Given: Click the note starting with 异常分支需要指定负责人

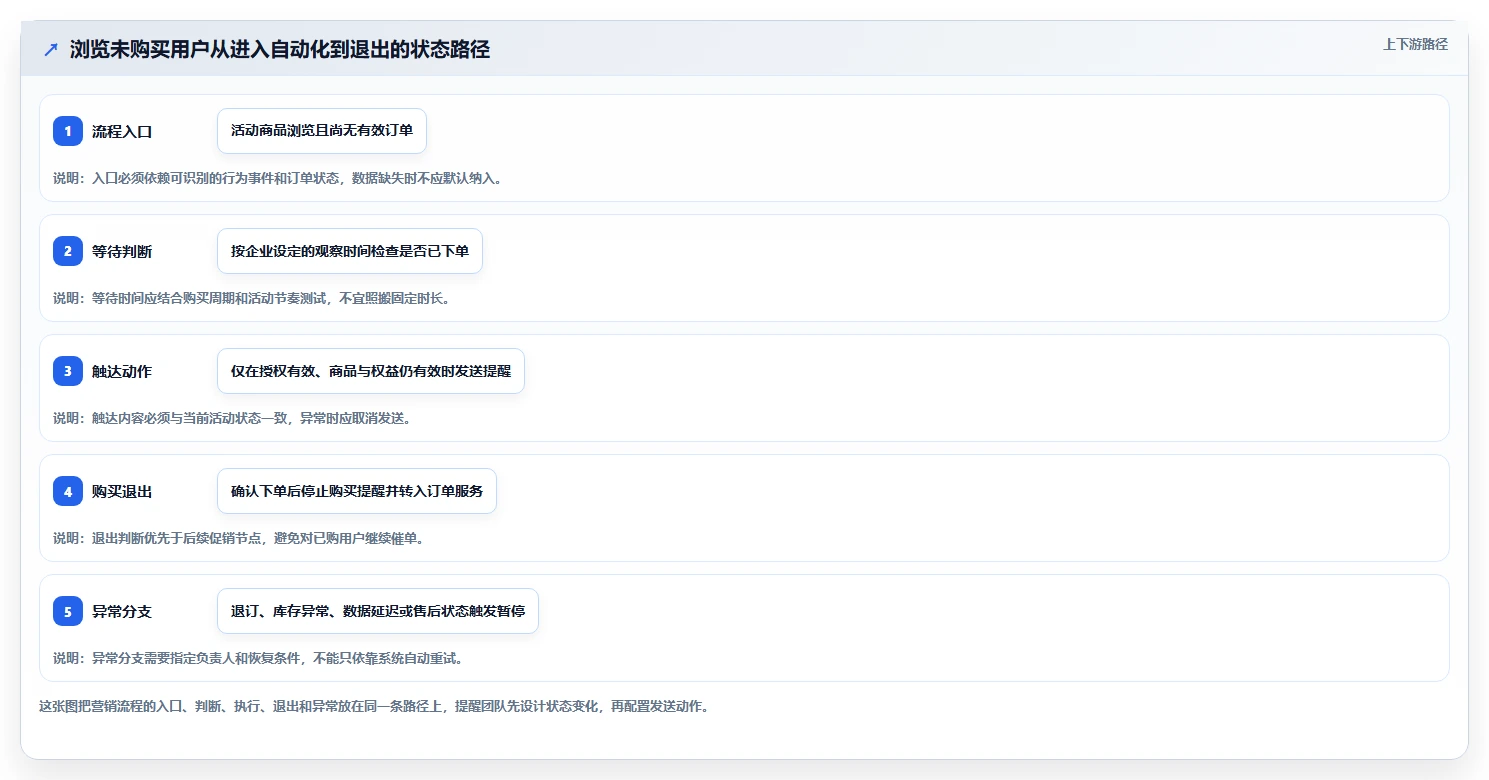Looking at the screenshot, I should tap(258, 658).
